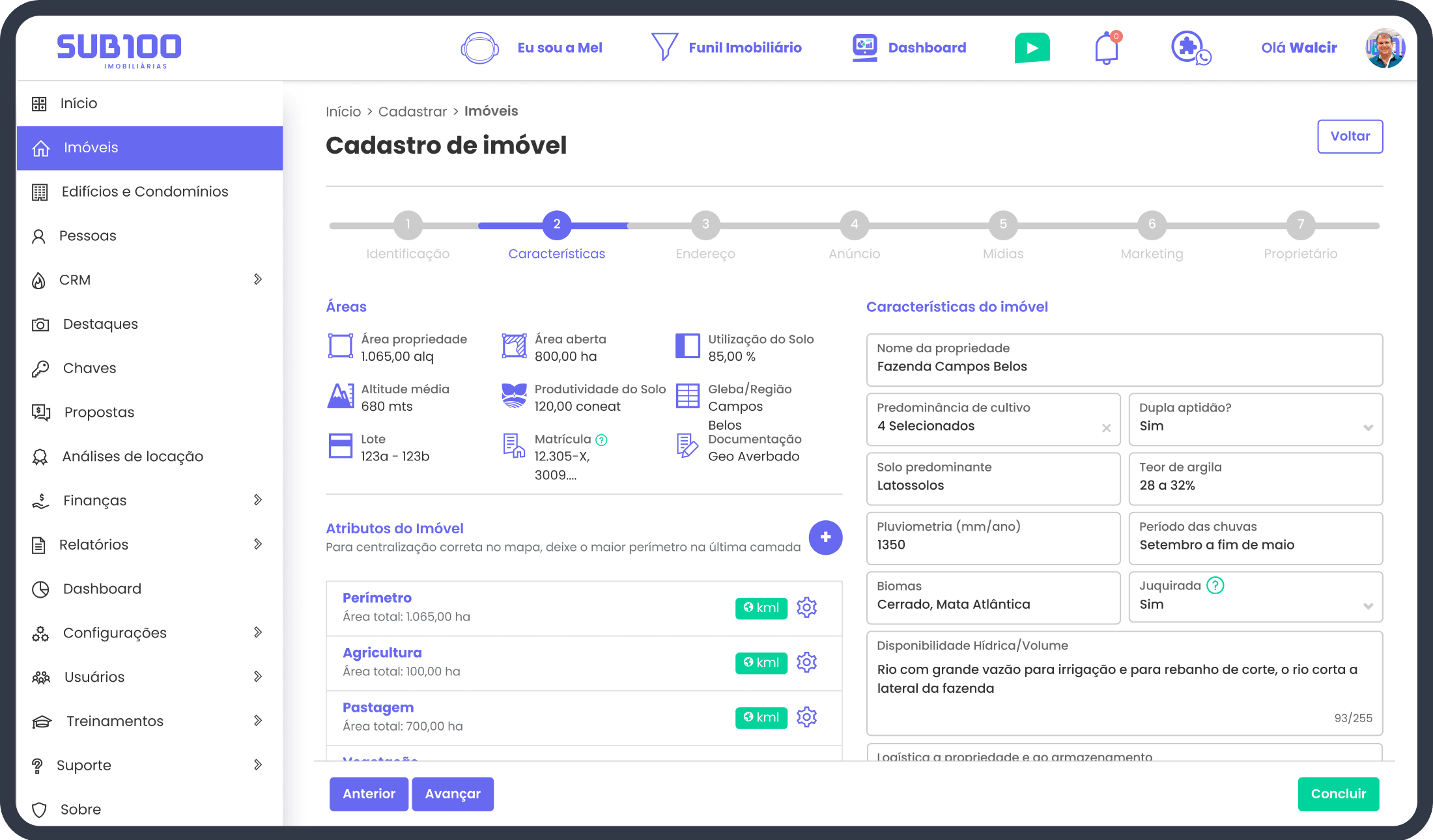The image size is (1433, 840).
Task: Click the Dashboard monitor icon in header
Action: pyautogui.click(x=865, y=48)
